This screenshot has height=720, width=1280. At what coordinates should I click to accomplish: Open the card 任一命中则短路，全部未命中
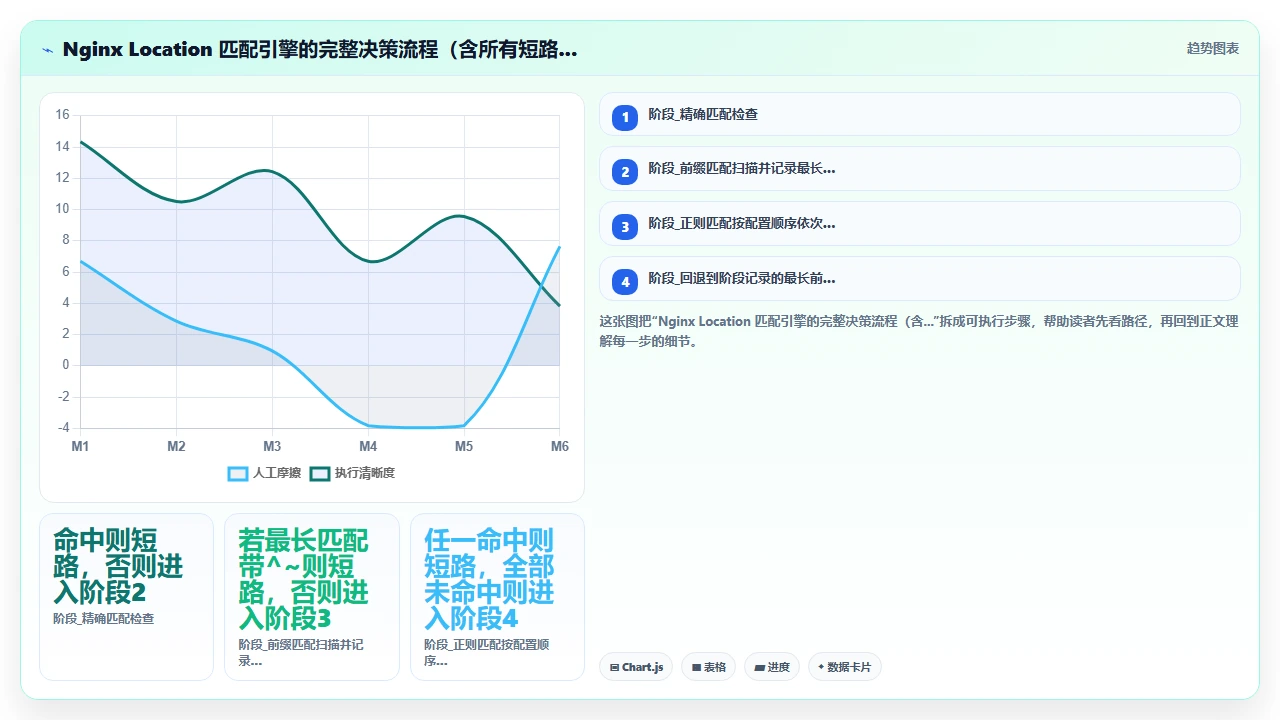click(497, 597)
